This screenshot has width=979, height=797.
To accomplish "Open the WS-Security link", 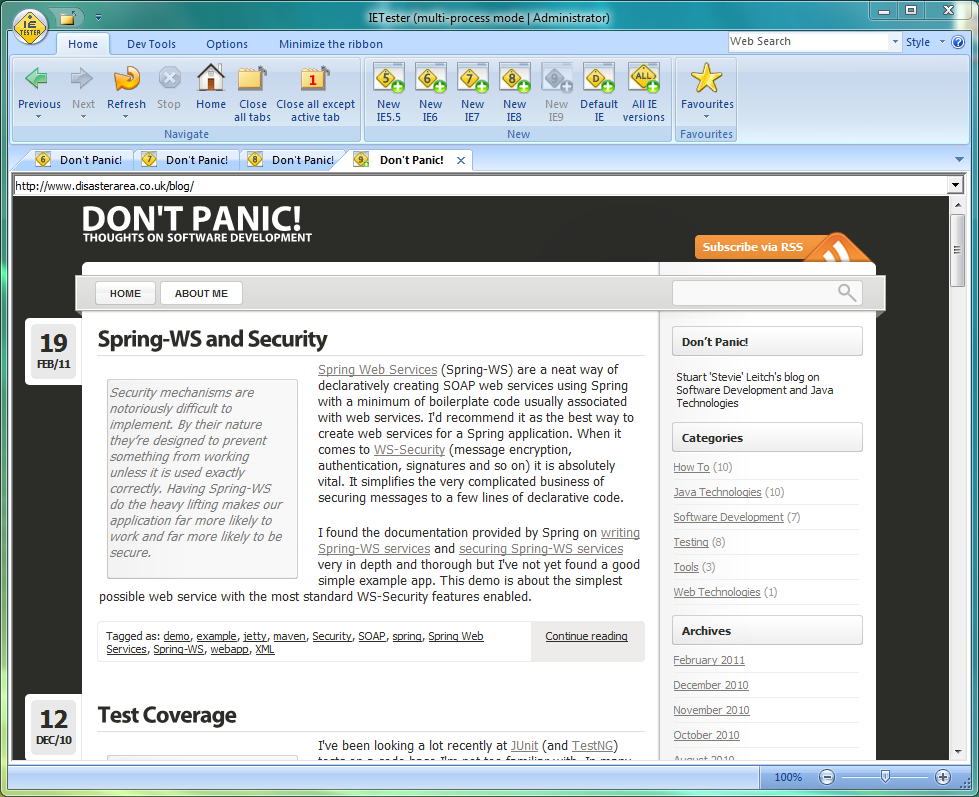I will (x=410, y=449).
